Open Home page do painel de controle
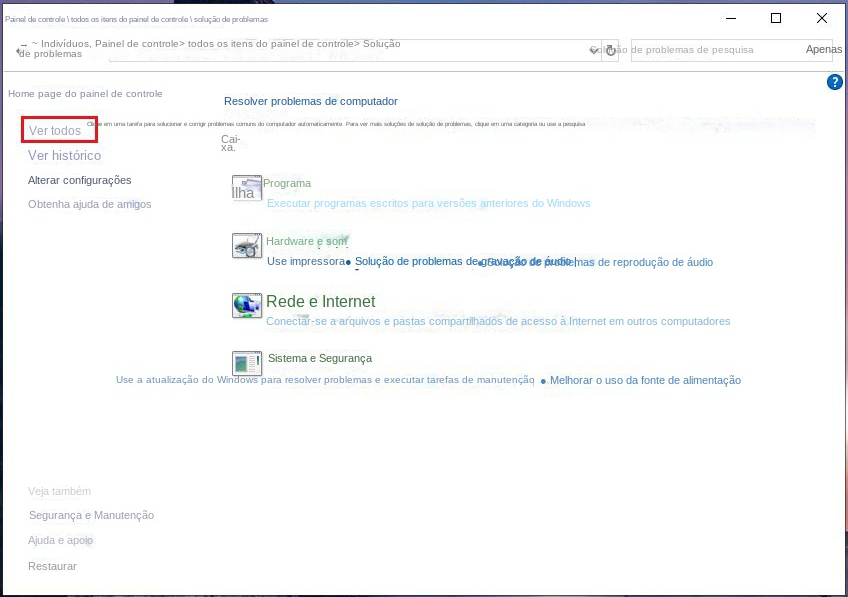This screenshot has width=848, height=597. click(x=85, y=94)
